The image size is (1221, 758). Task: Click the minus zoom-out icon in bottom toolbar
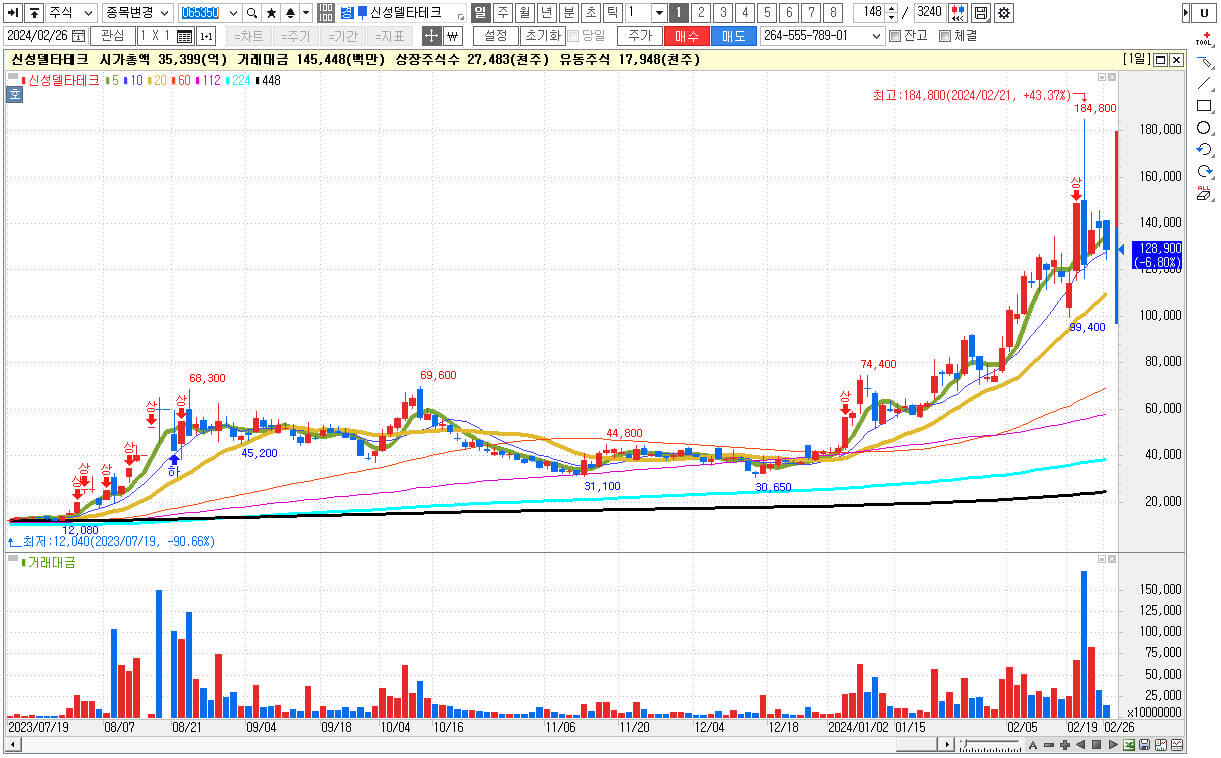[1049, 745]
